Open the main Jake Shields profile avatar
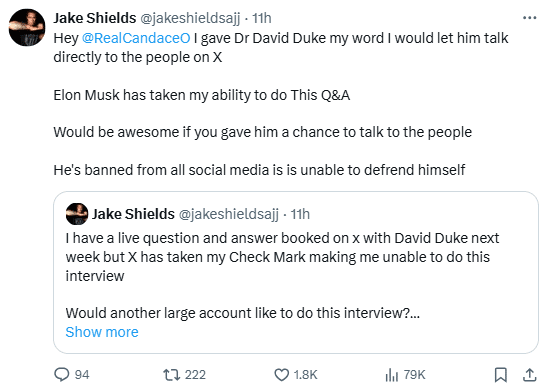Viewport: 546px width, 387px height. [x=27, y=28]
